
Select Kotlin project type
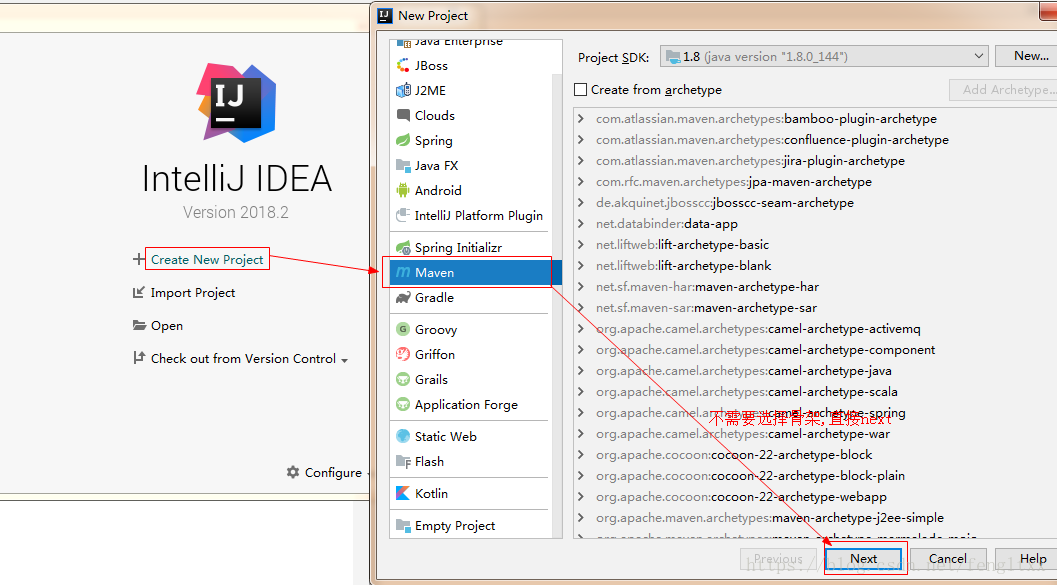tap(471, 493)
